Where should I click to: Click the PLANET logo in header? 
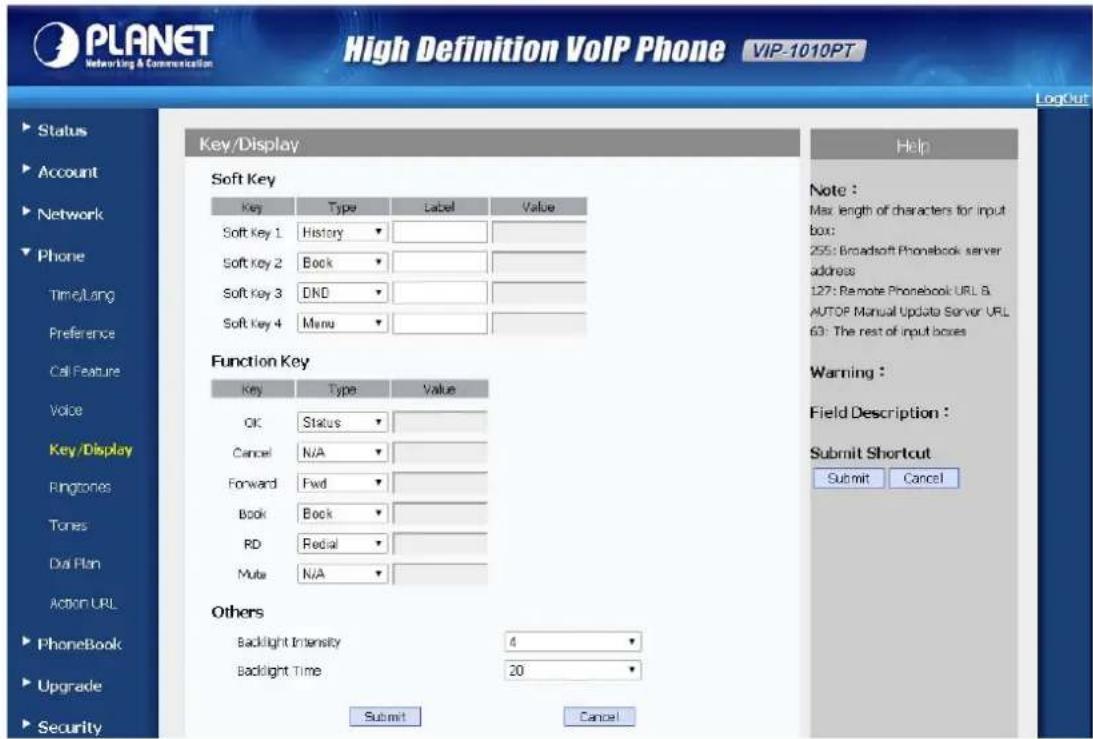[x=124, y=46]
